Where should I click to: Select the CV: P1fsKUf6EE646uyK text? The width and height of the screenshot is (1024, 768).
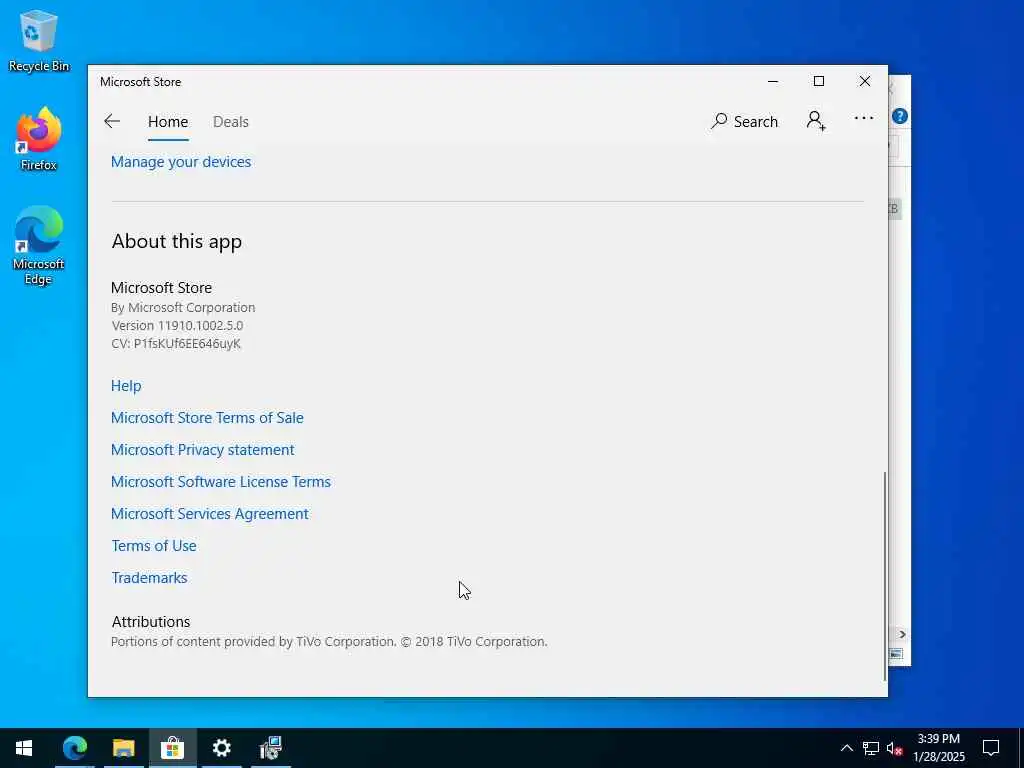(176, 344)
